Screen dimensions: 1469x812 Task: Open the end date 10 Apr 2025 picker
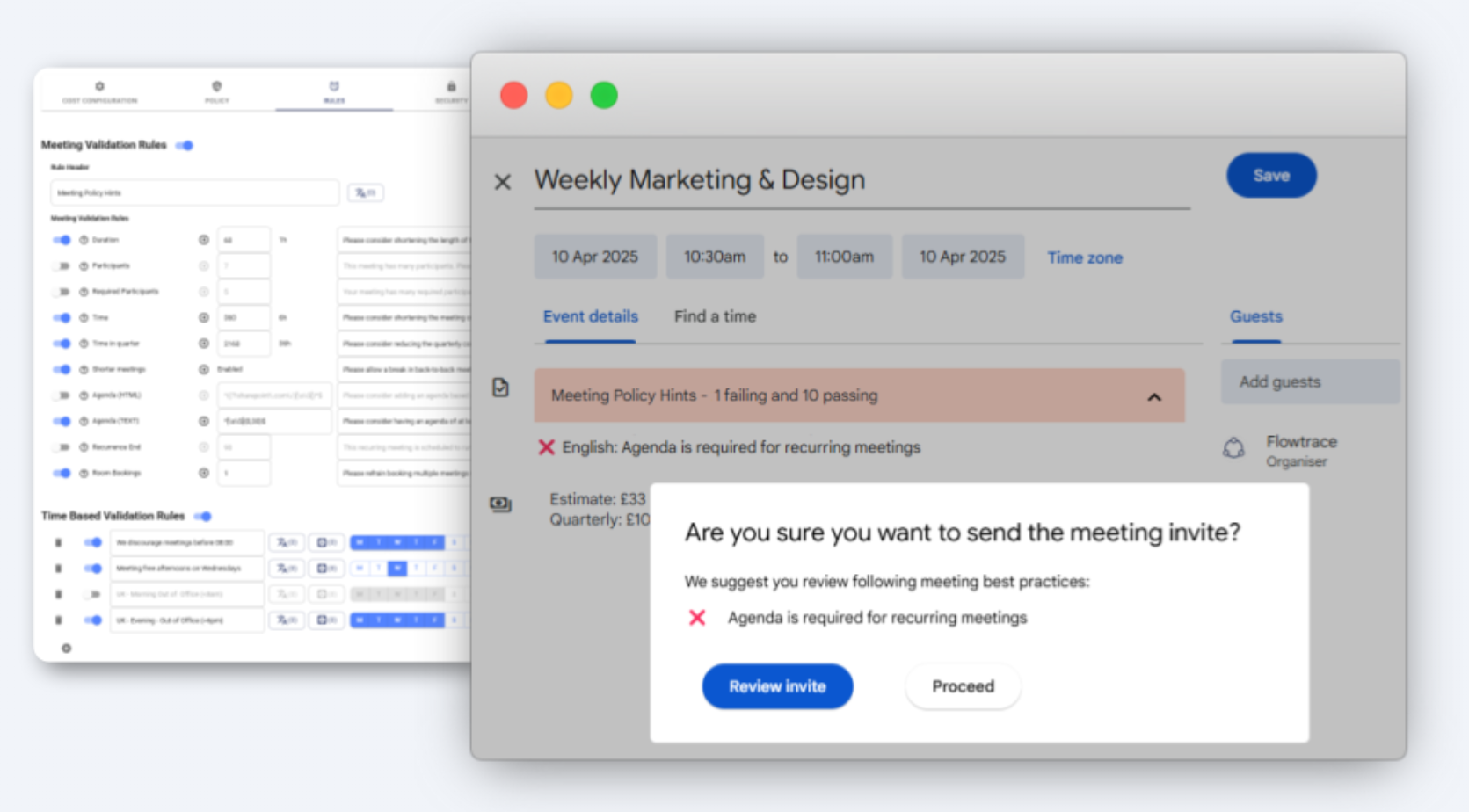click(963, 257)
